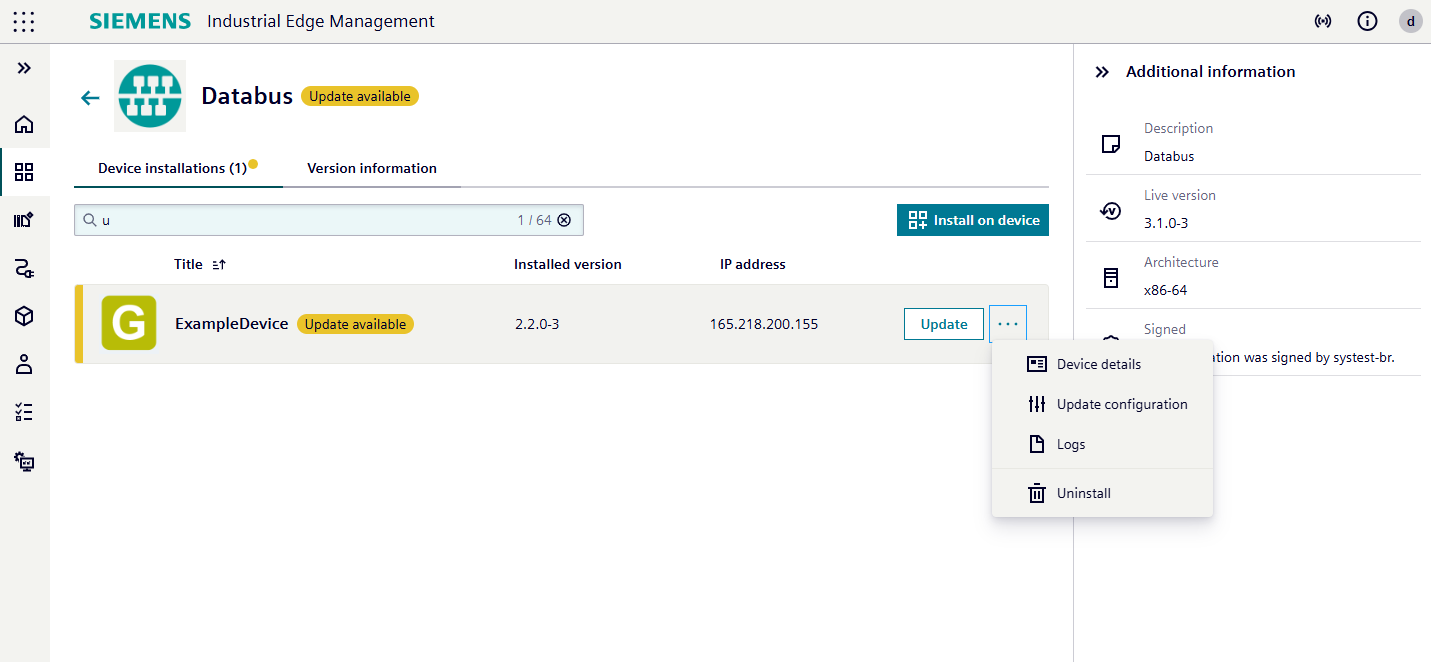Click the Live version icon
The width and height of the screenshot is (1431, 662).
1110,211
